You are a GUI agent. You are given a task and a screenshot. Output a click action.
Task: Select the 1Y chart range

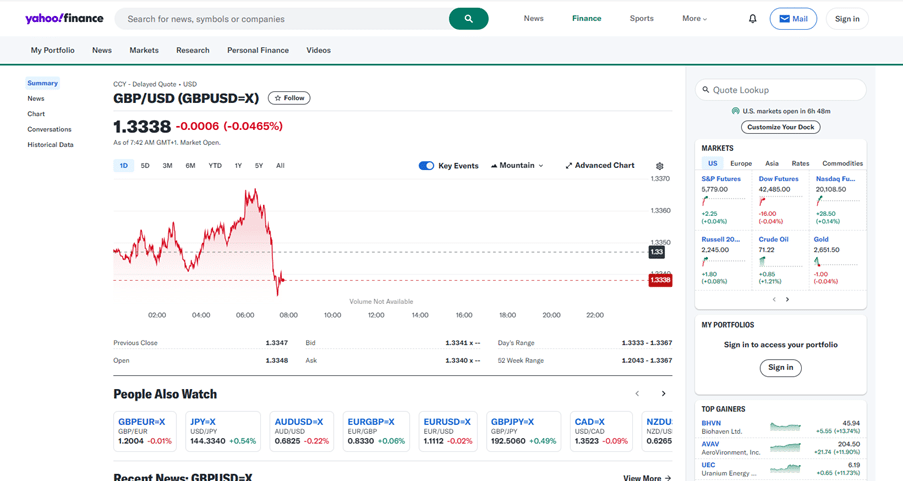pyautogui.click(x=238, y=166)
